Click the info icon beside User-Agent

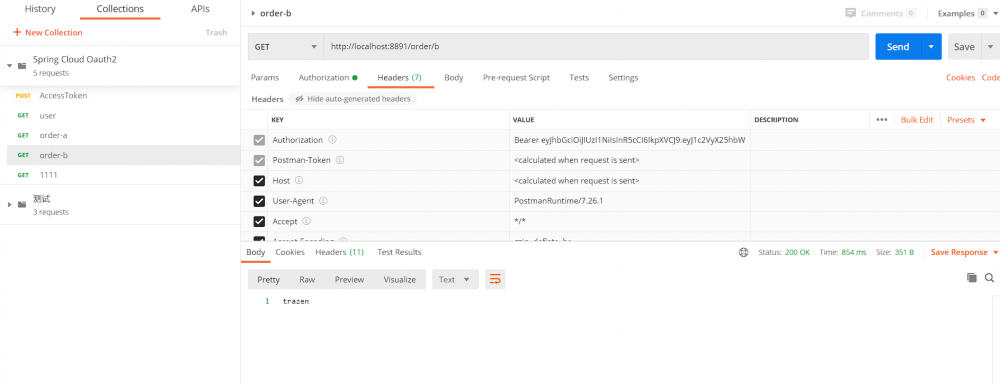(x=323, y=201)
